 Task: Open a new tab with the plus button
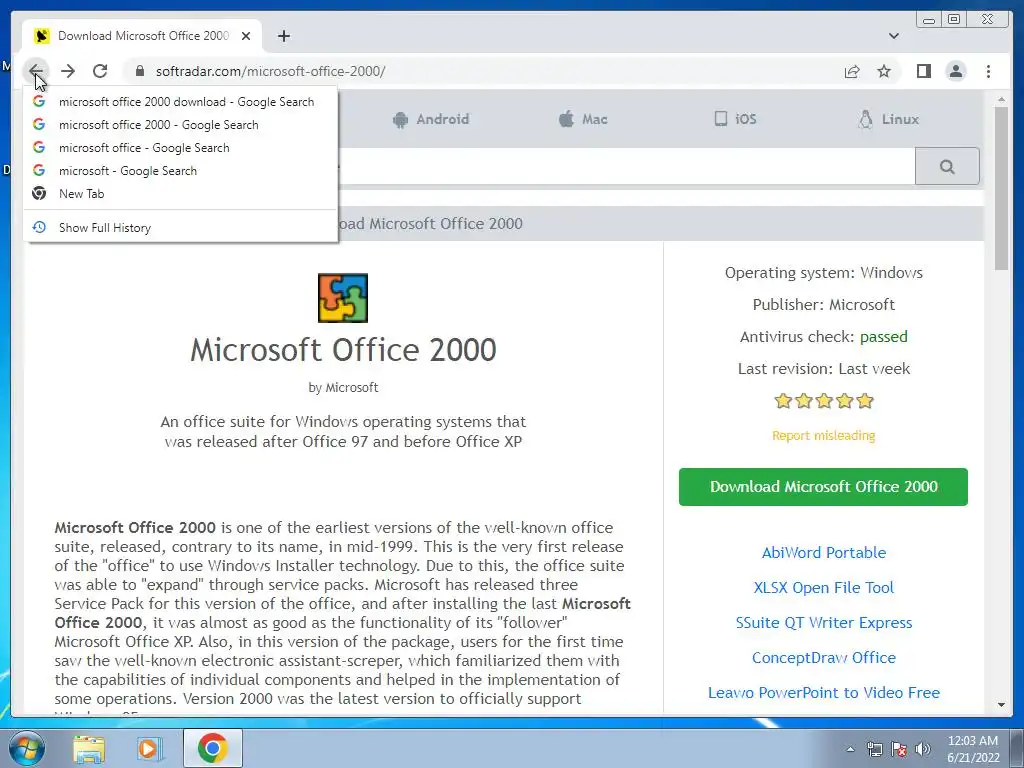pos(283,36)
